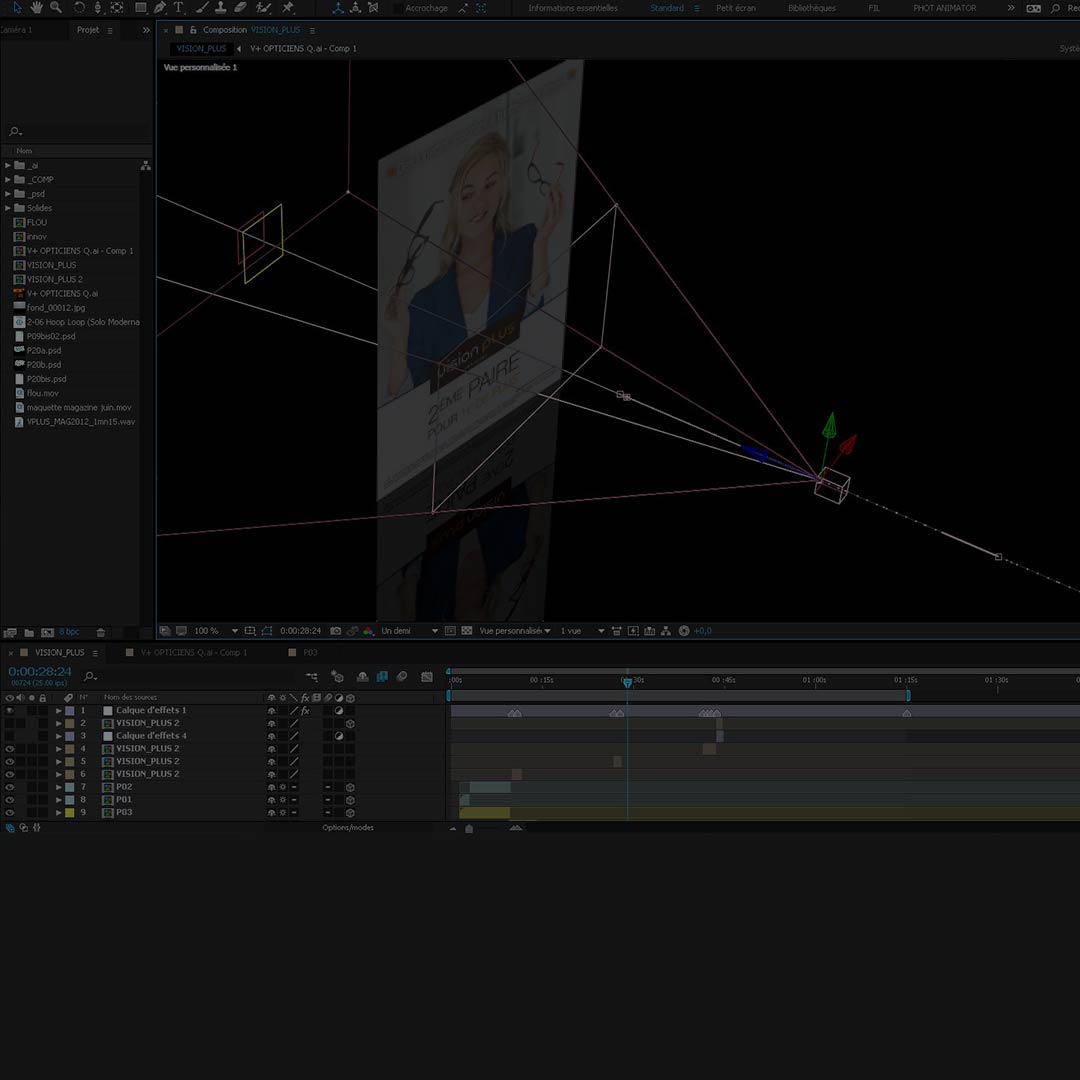1080x1080 pixels.
Task: Select the Rotation tool
Action: tap(79, 8)
